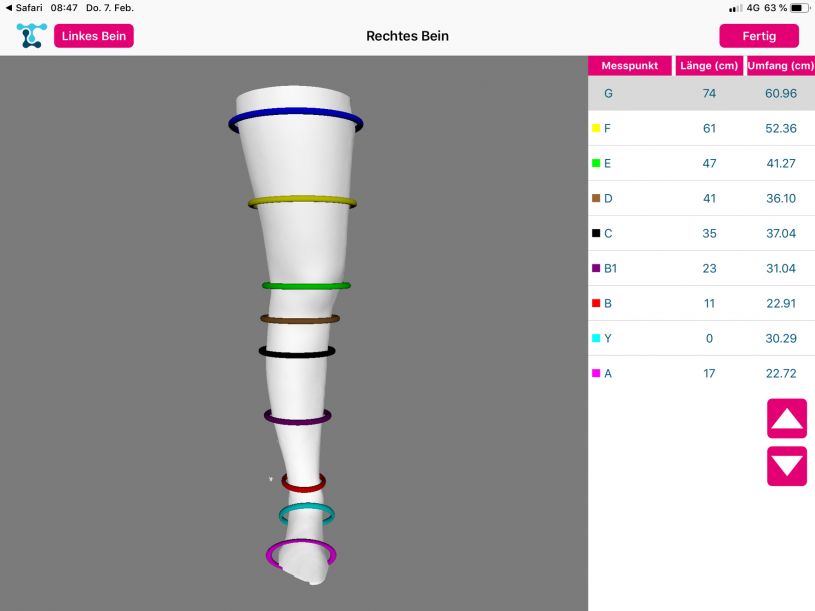This screenshot has width=815, height=611.
Task: Click the Umfang (cm) column header
Action: (780, 66)
